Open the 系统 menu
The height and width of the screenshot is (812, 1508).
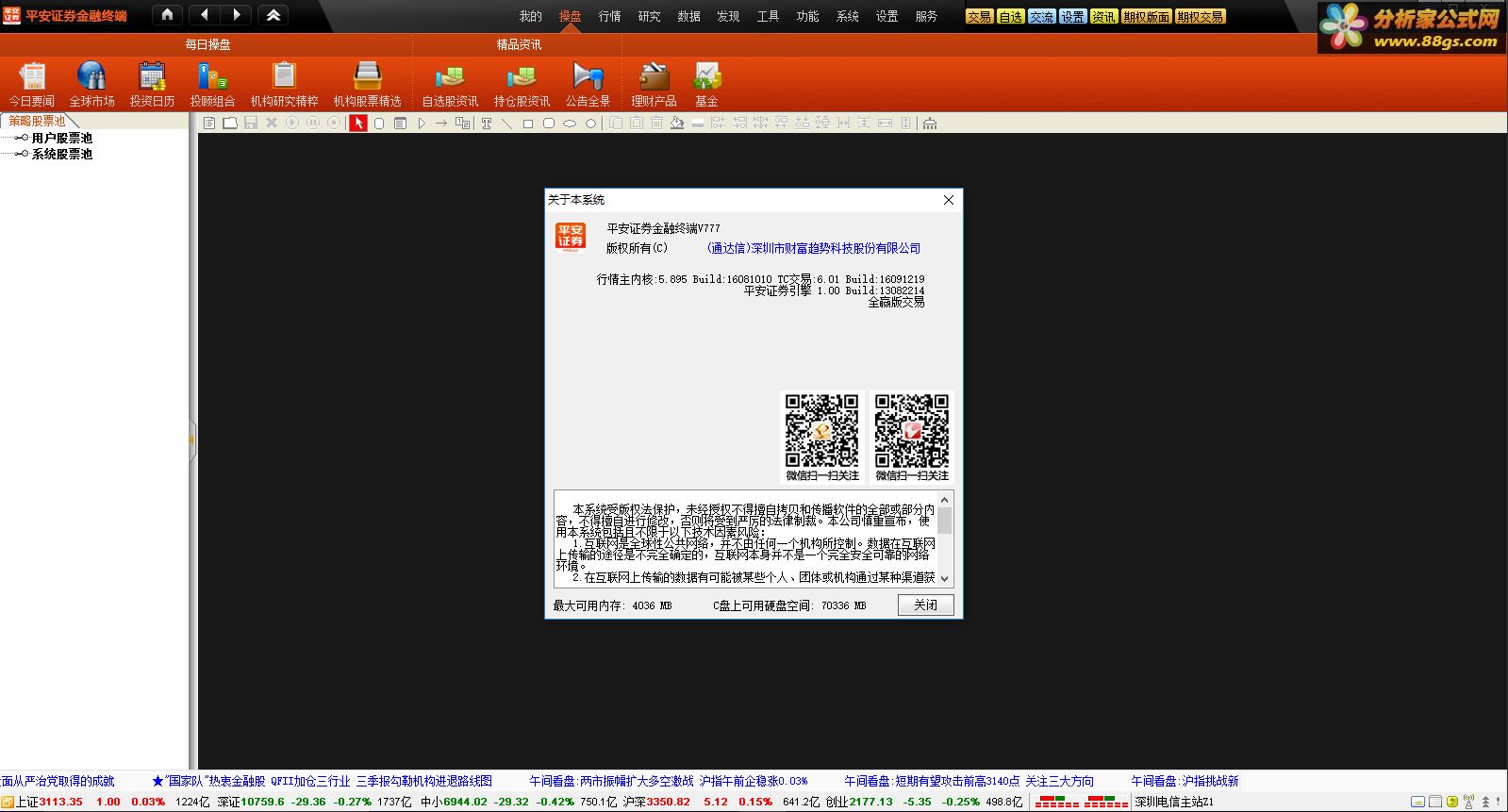848,16
